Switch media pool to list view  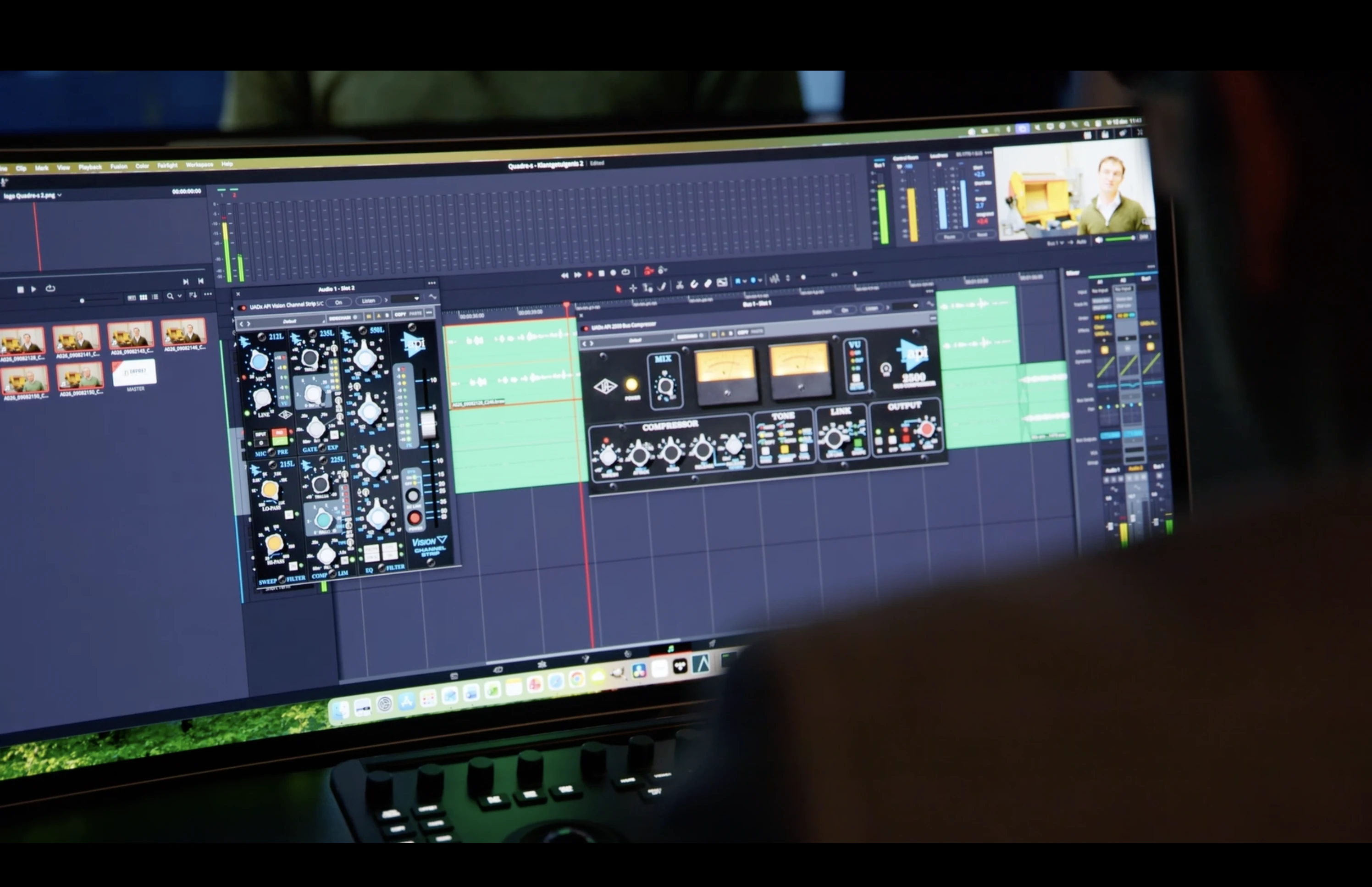coord(155,297)
